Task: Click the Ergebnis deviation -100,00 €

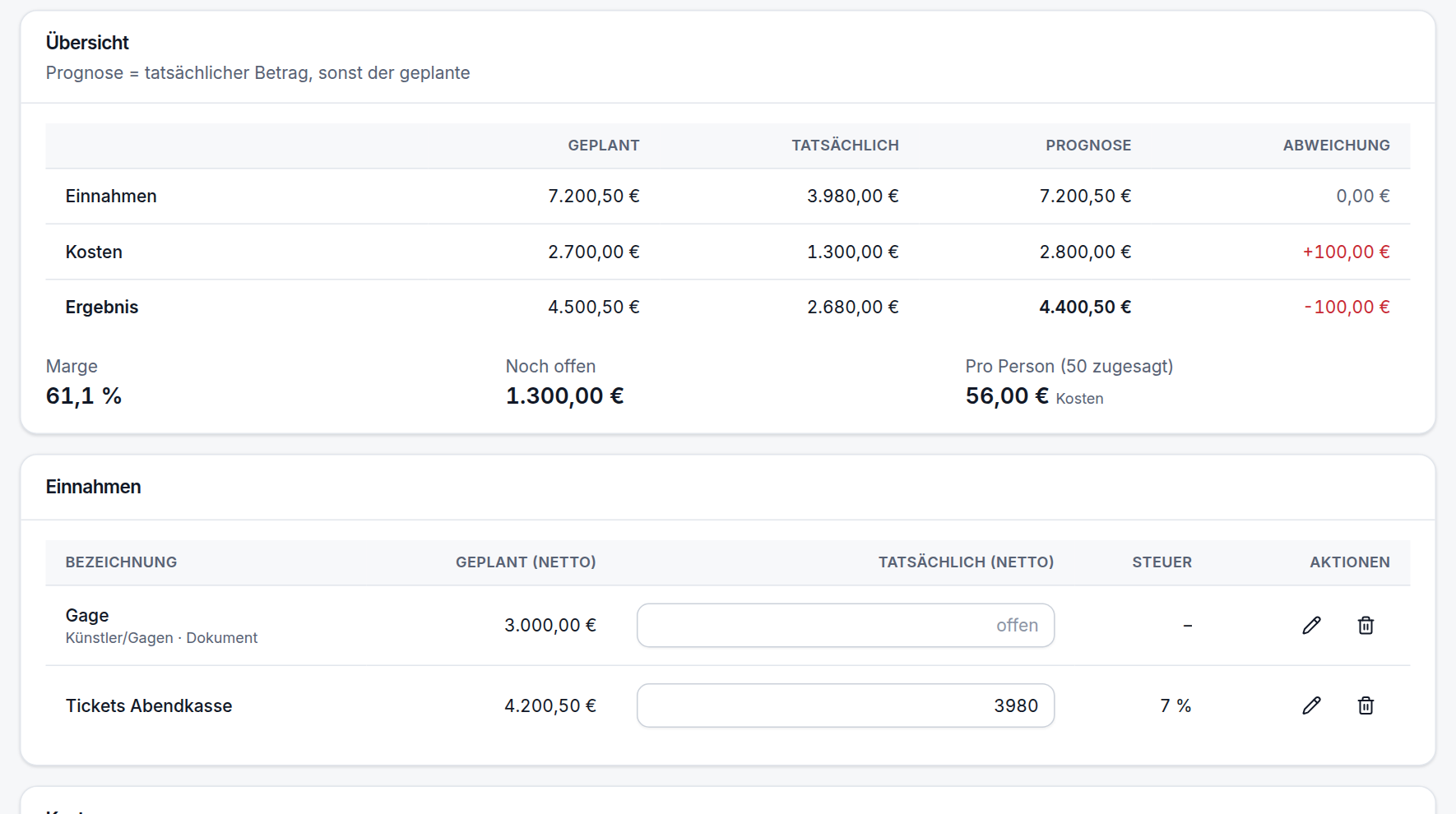Action: [x=1347, y=308]
